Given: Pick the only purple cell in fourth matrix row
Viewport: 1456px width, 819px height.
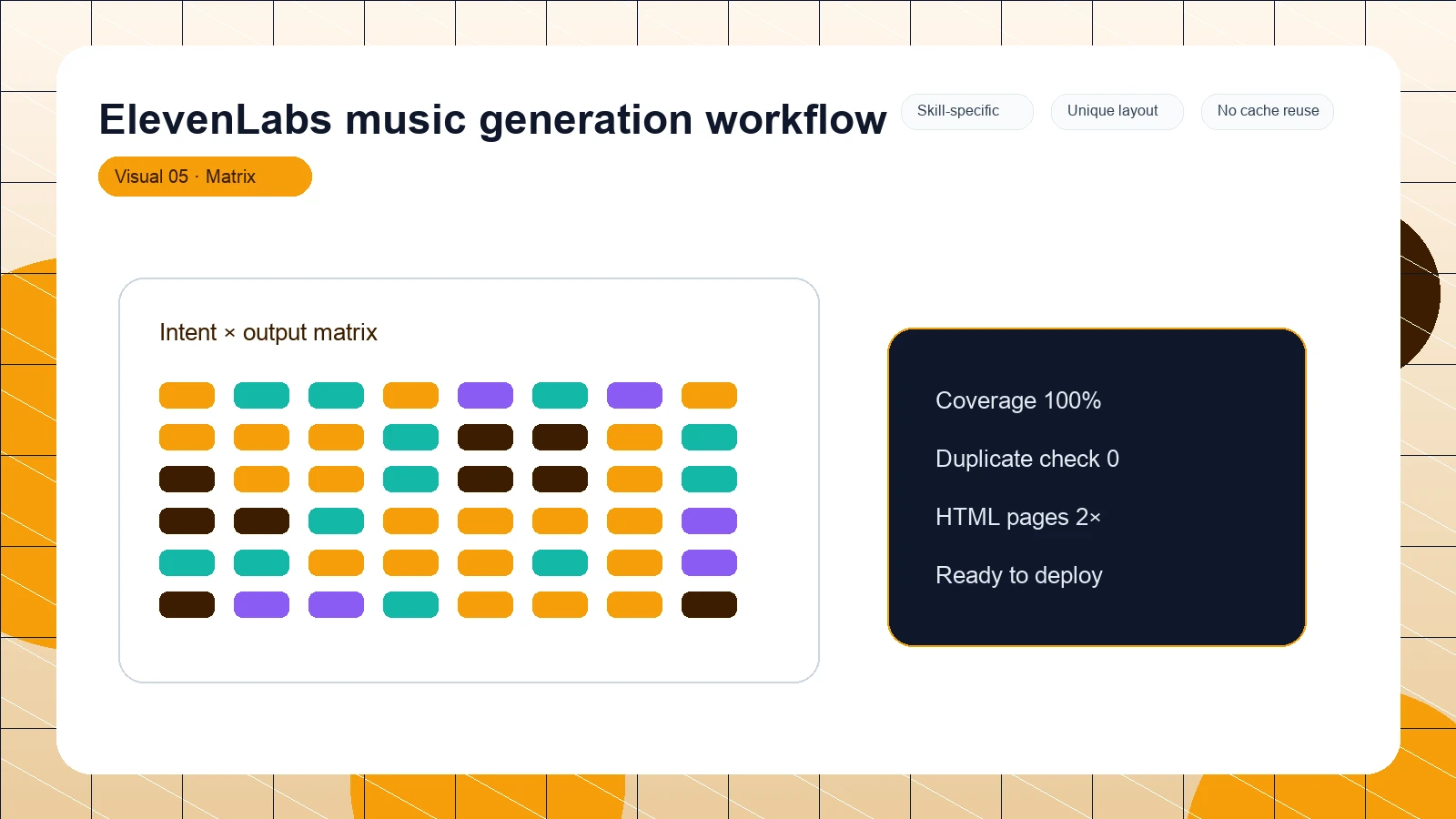Looking at the screenshot, I should click(x=709, y=521).
